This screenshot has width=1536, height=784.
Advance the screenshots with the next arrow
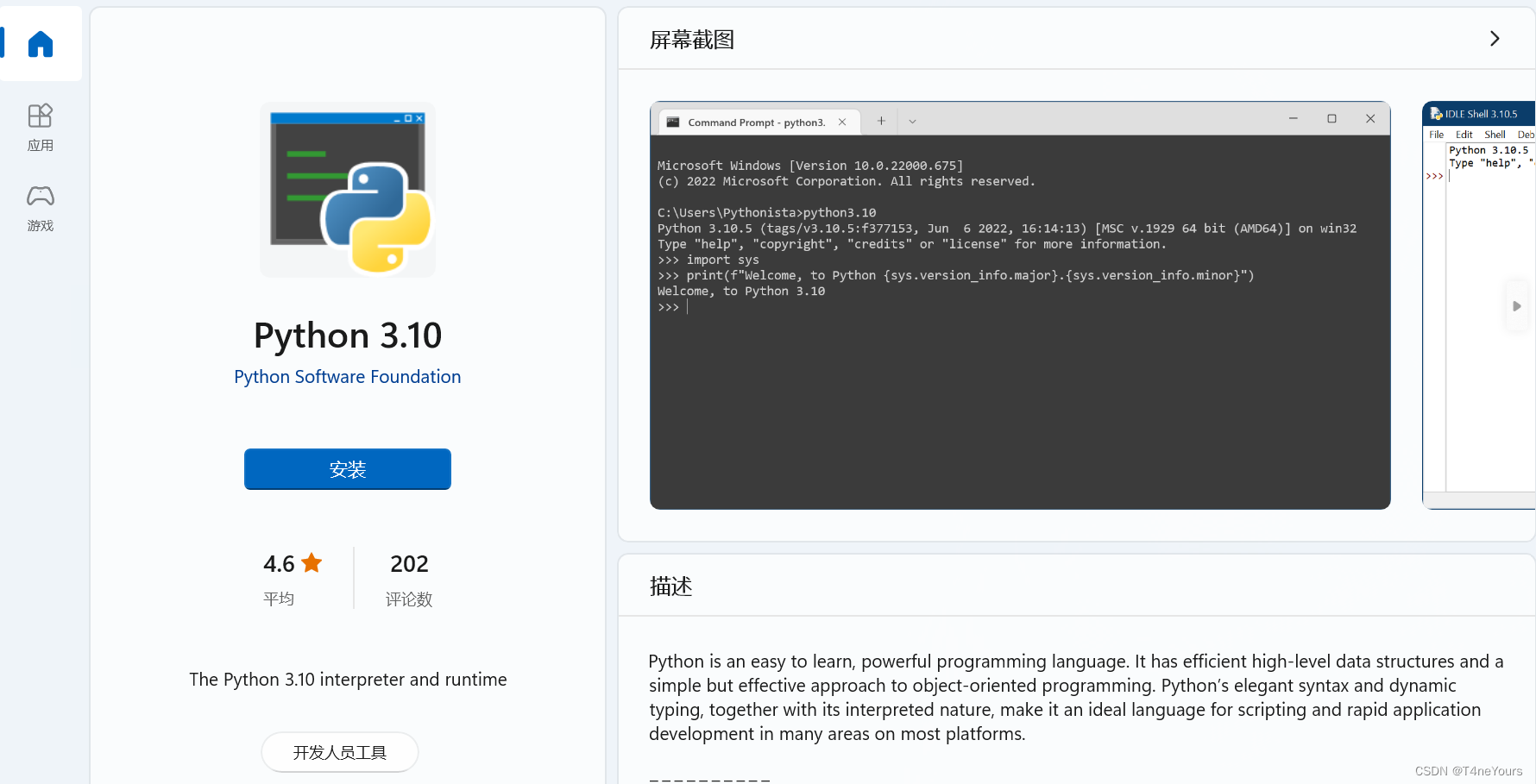[x=1516, y=306]
